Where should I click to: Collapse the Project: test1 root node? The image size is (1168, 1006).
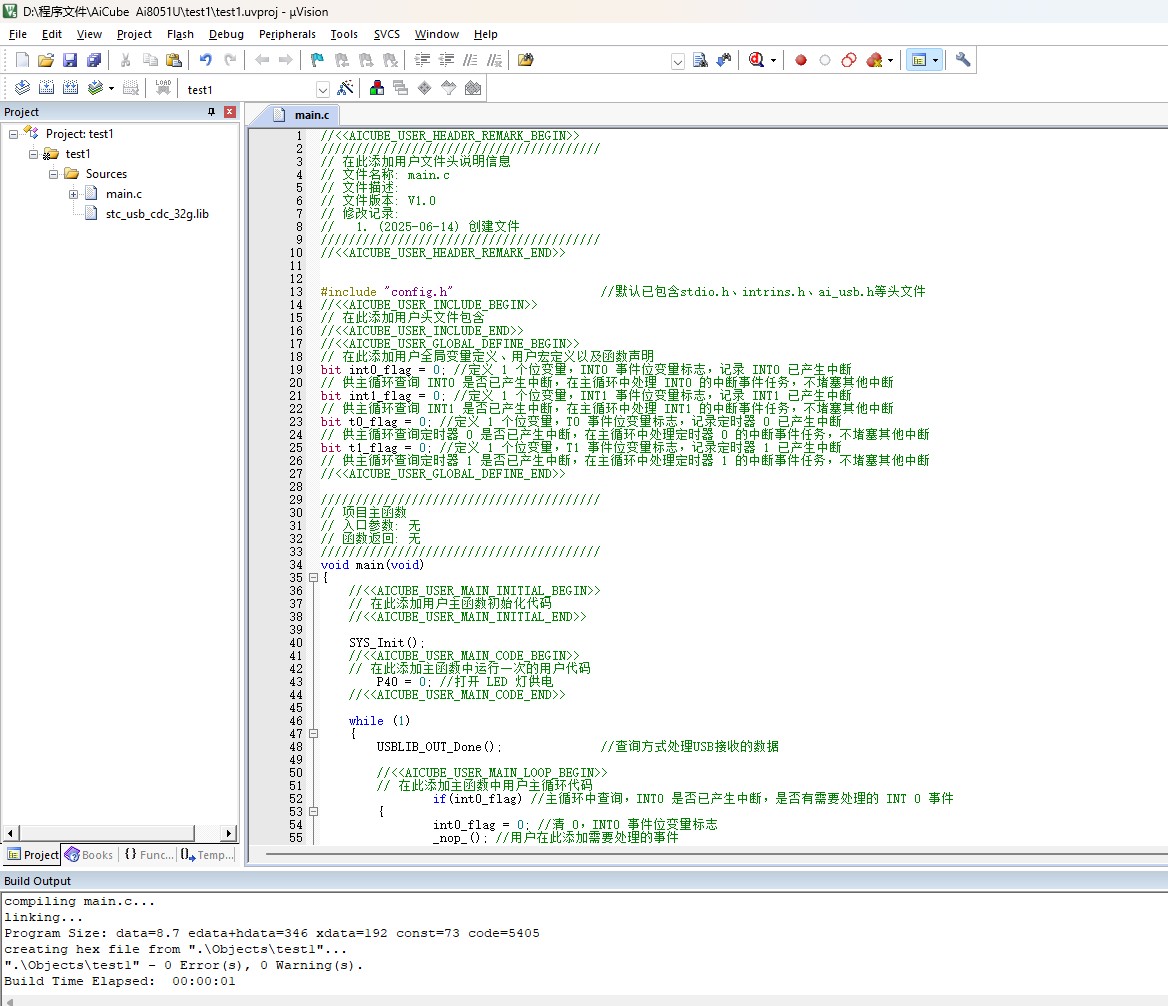tap(13, 134)
